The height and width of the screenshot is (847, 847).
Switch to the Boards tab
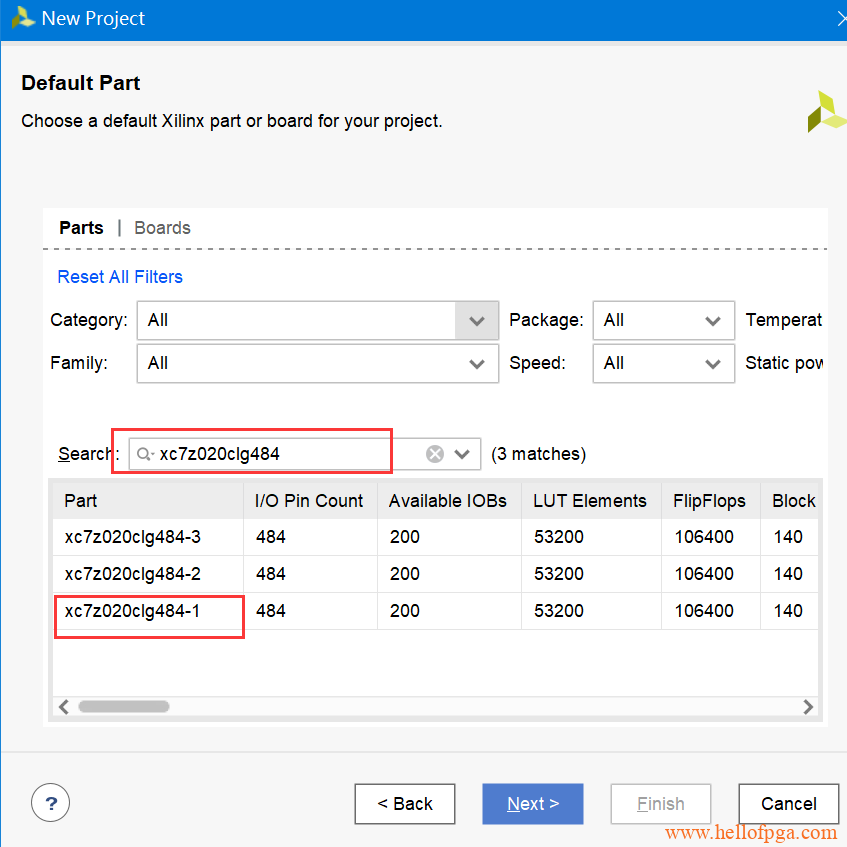[x=163, y=228]
